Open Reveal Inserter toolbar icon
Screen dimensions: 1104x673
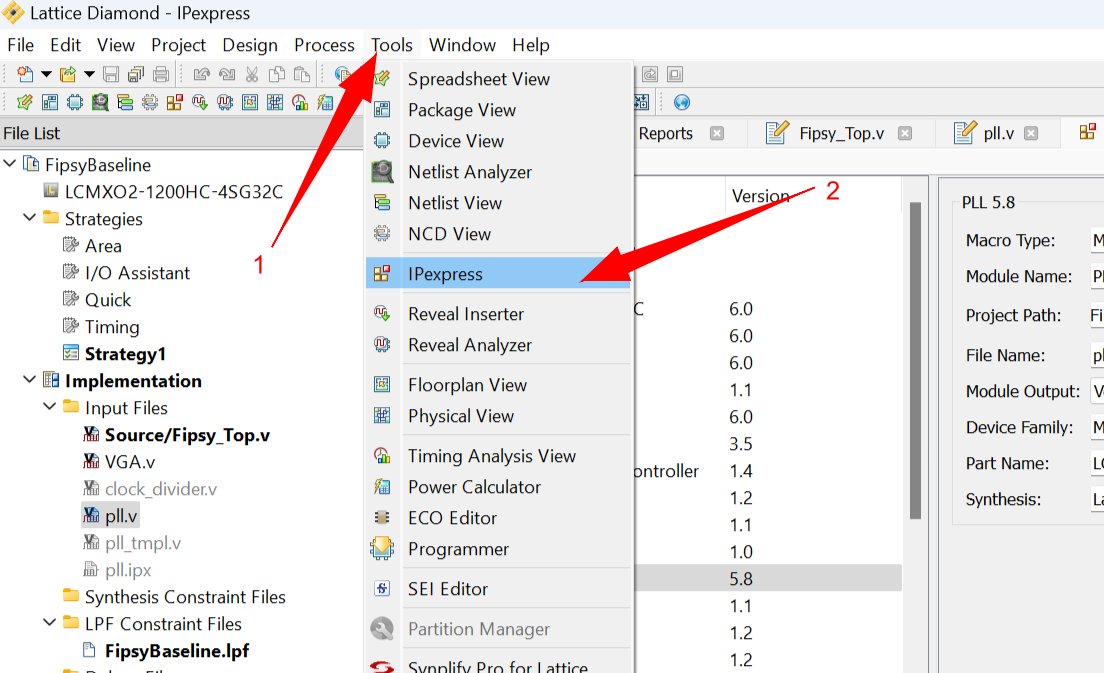coord(200,103)
